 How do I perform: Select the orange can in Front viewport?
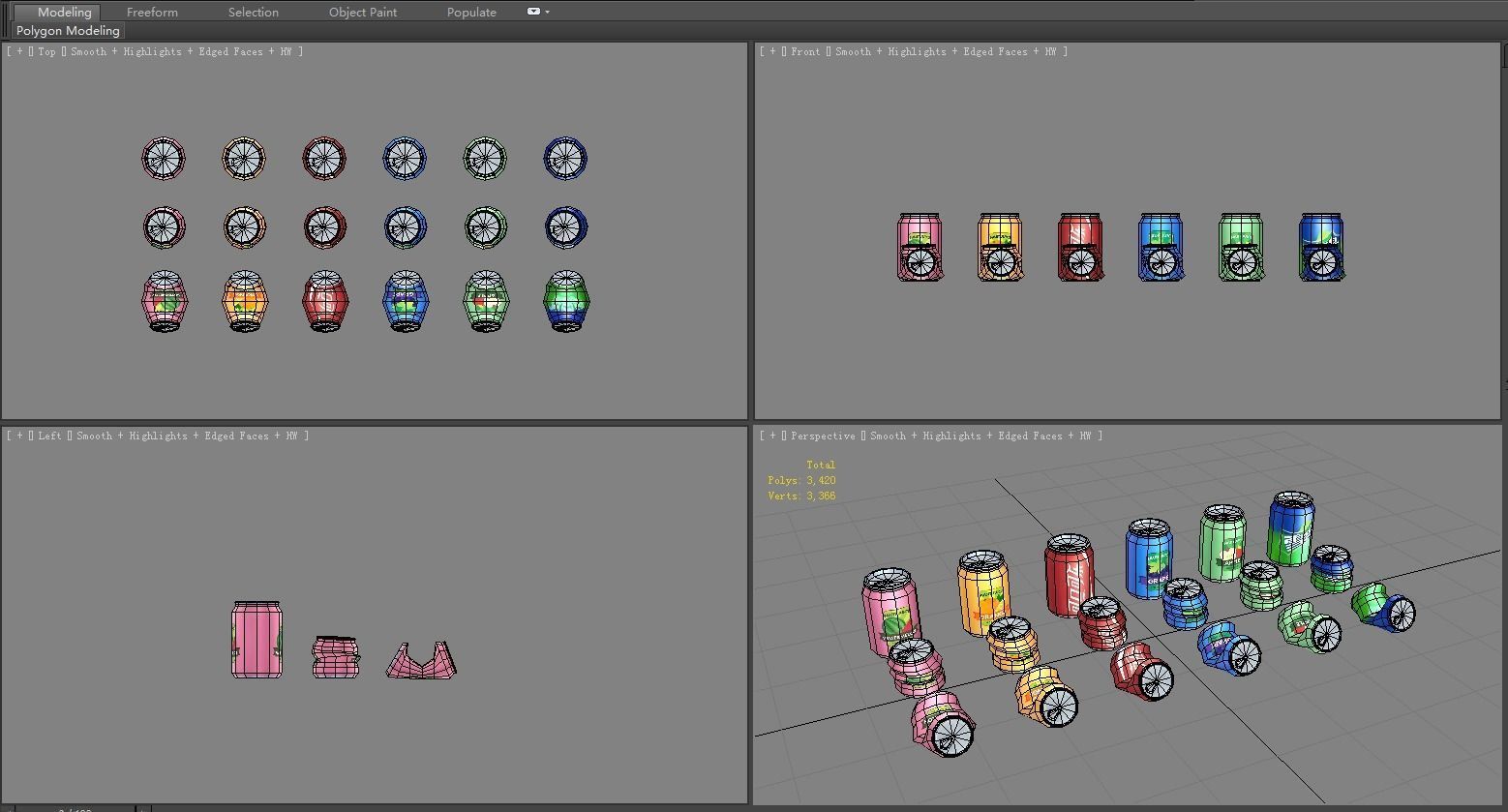pyautogui.click(x=1000, y=248)
